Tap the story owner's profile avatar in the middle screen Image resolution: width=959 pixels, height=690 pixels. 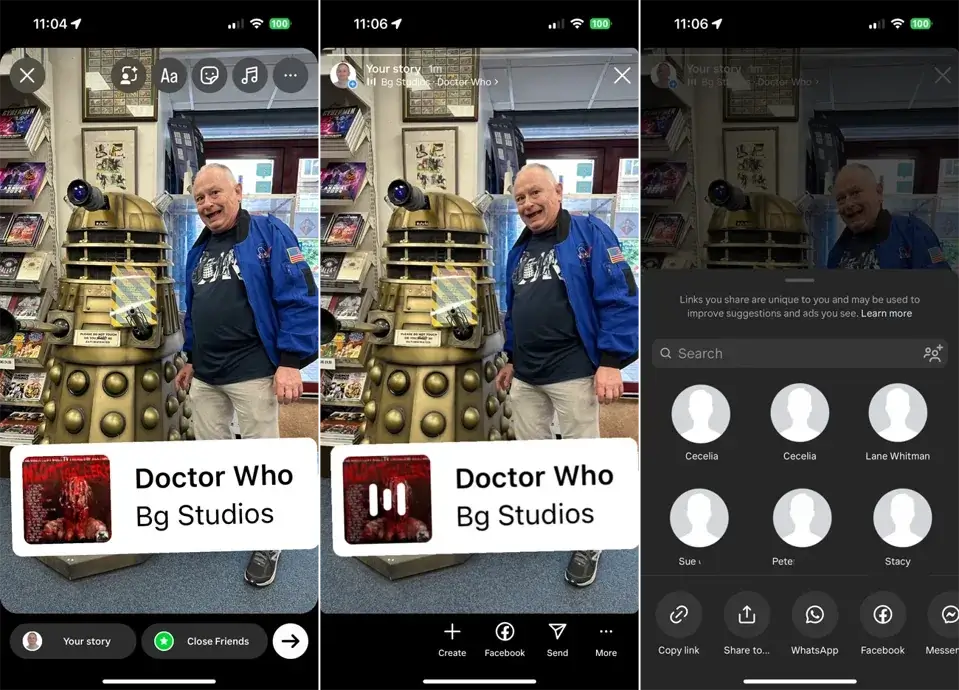tap(343, 75)
